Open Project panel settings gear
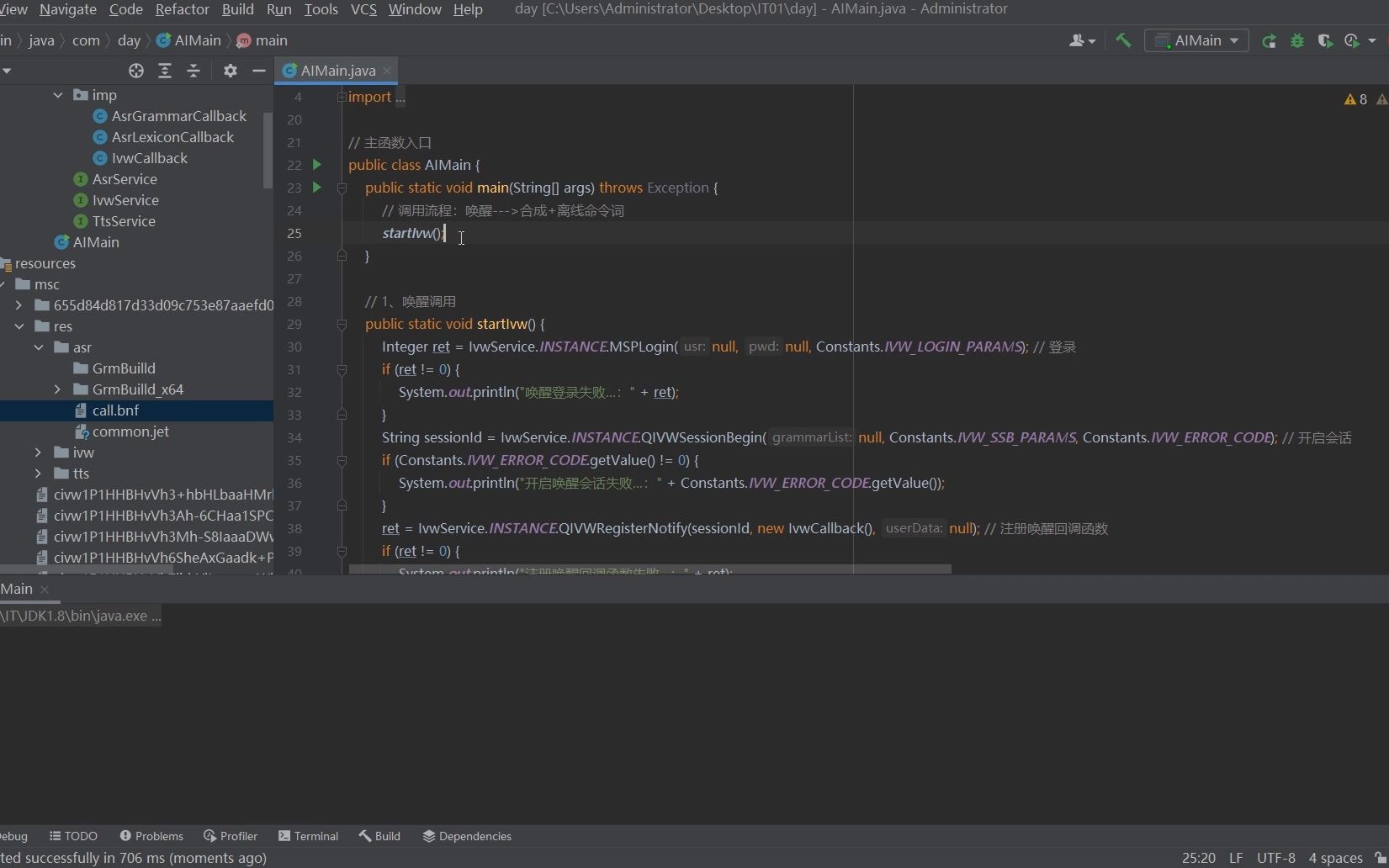1389x868 pixels. pyautogui.click(x=231, y=71)
